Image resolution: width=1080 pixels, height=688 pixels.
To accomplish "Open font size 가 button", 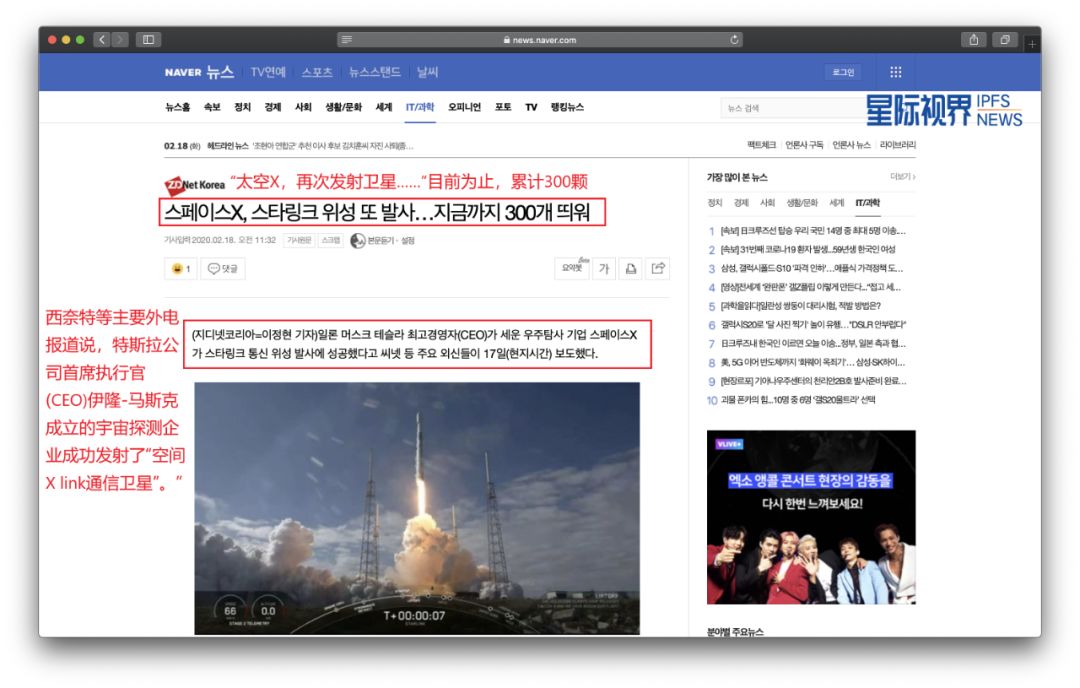I will (x=604, y=269).
